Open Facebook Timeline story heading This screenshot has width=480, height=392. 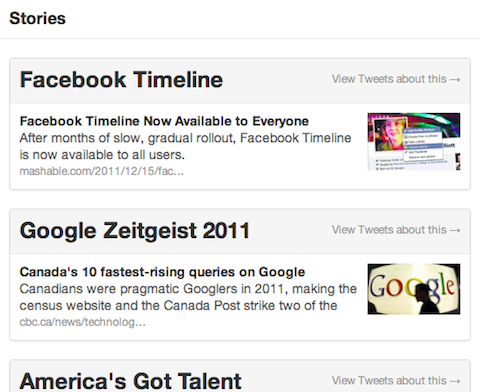(x=121, y=80)
